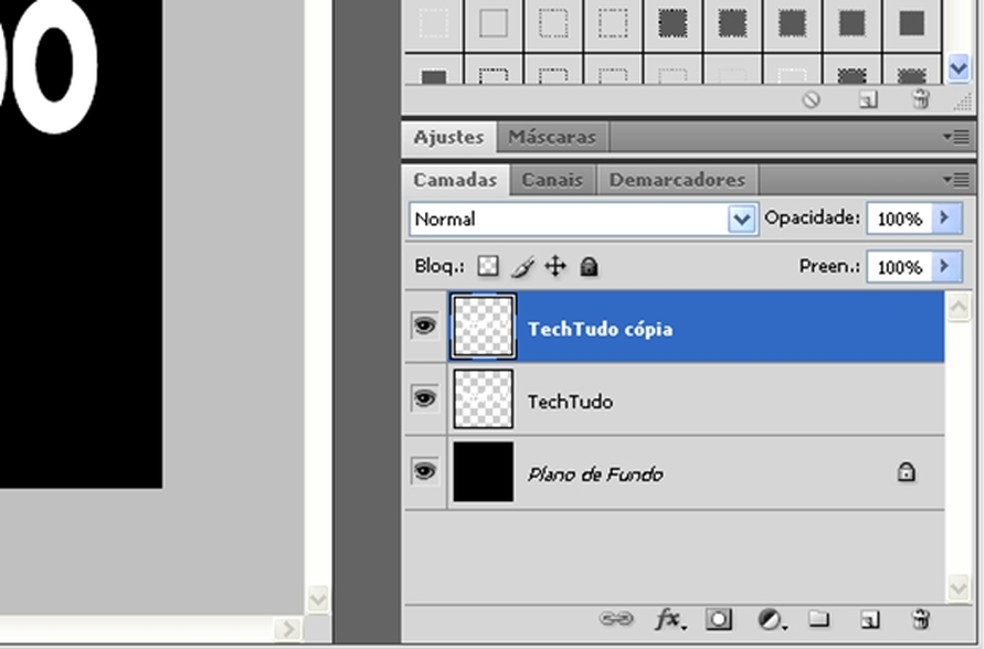Click layers list scroll down arrow
Image resolution: width=984 pixels, height=649 pixels.
(958, 588)
